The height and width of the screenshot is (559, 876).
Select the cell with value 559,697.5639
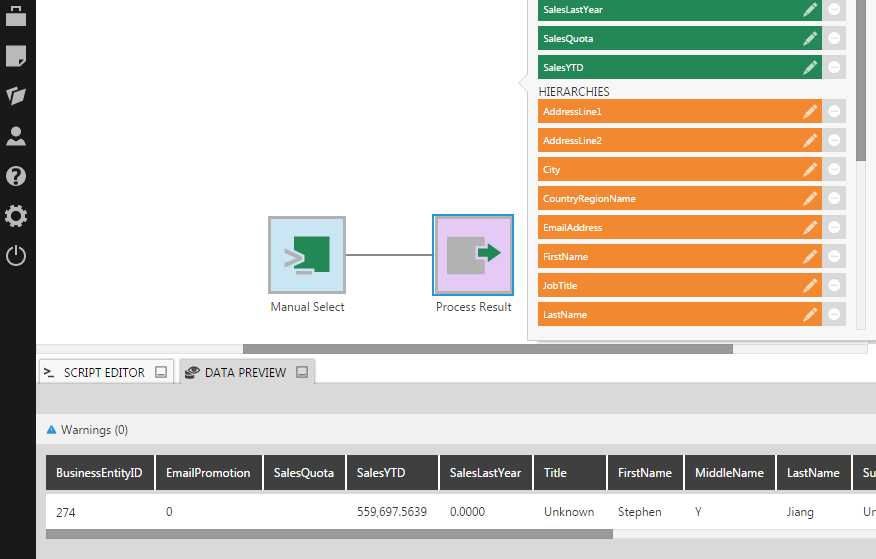coord(392,512)
